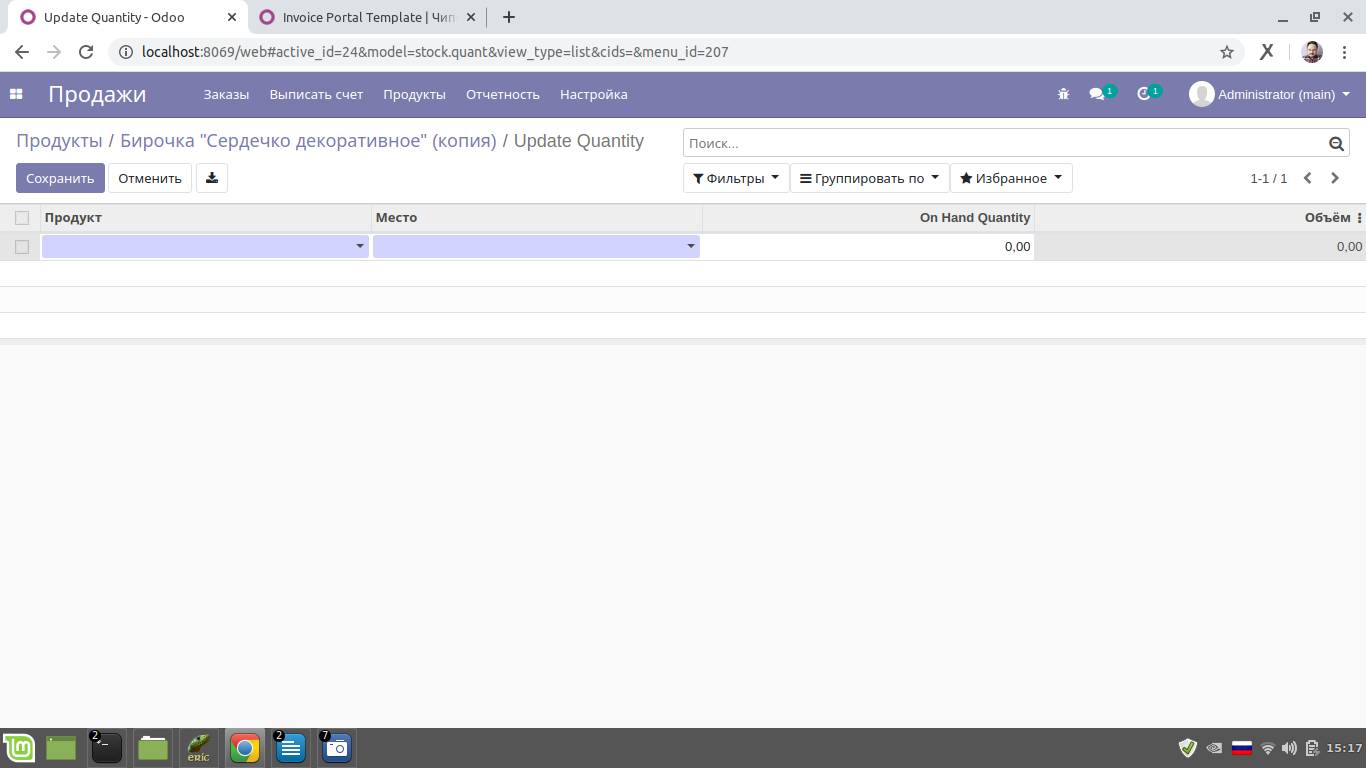
Task: Click the Отменить button
Action: [150, 178]
